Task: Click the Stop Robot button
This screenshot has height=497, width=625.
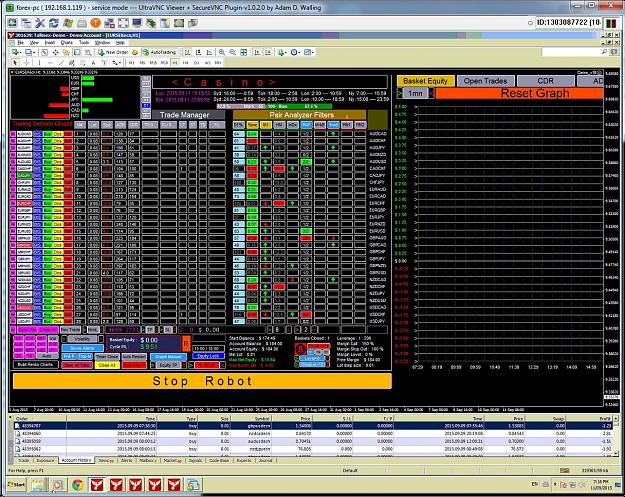Action: (202, 381)
